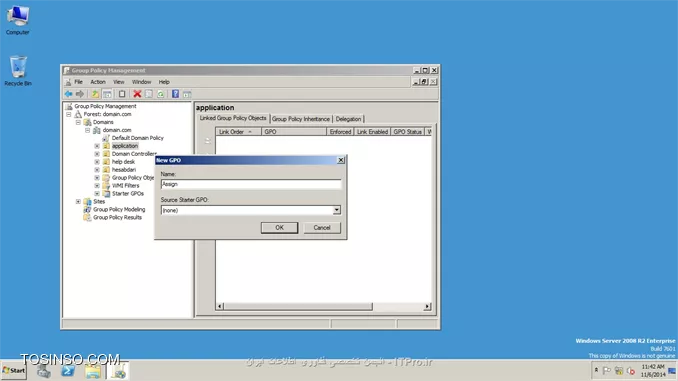The image size is (678, 381).
Task: Launch PowerShell from the taskbar
Action: tap(68, 371)
